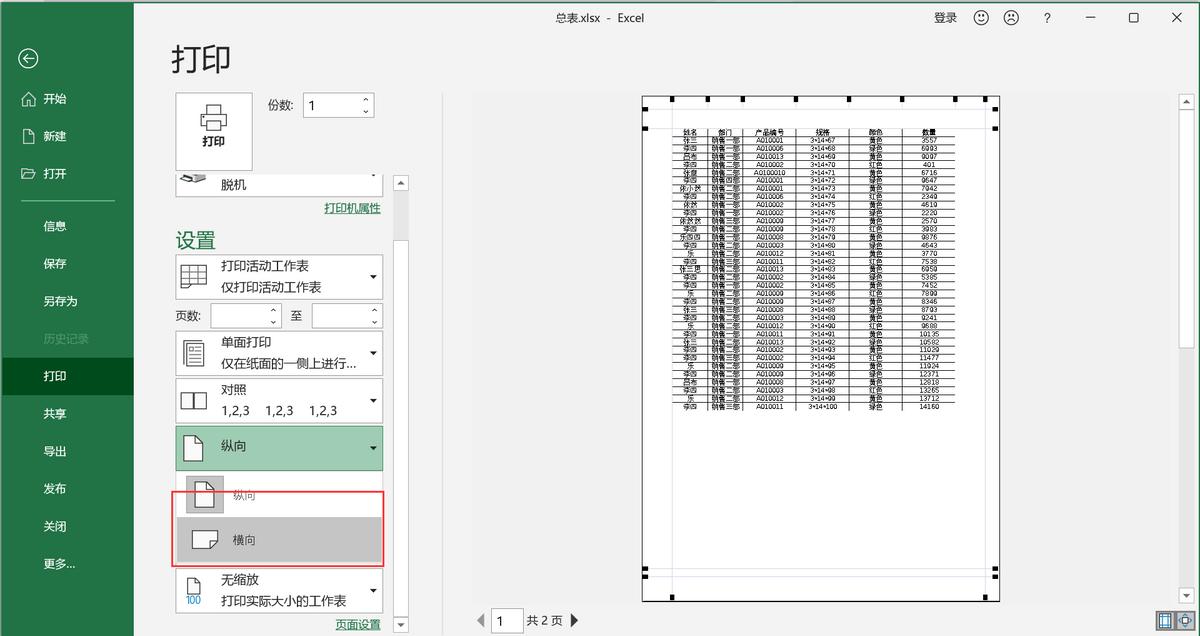Click the question mark help icon
The width and height of the screenshot is (1200, 636).
click(x=1047, y=18)
